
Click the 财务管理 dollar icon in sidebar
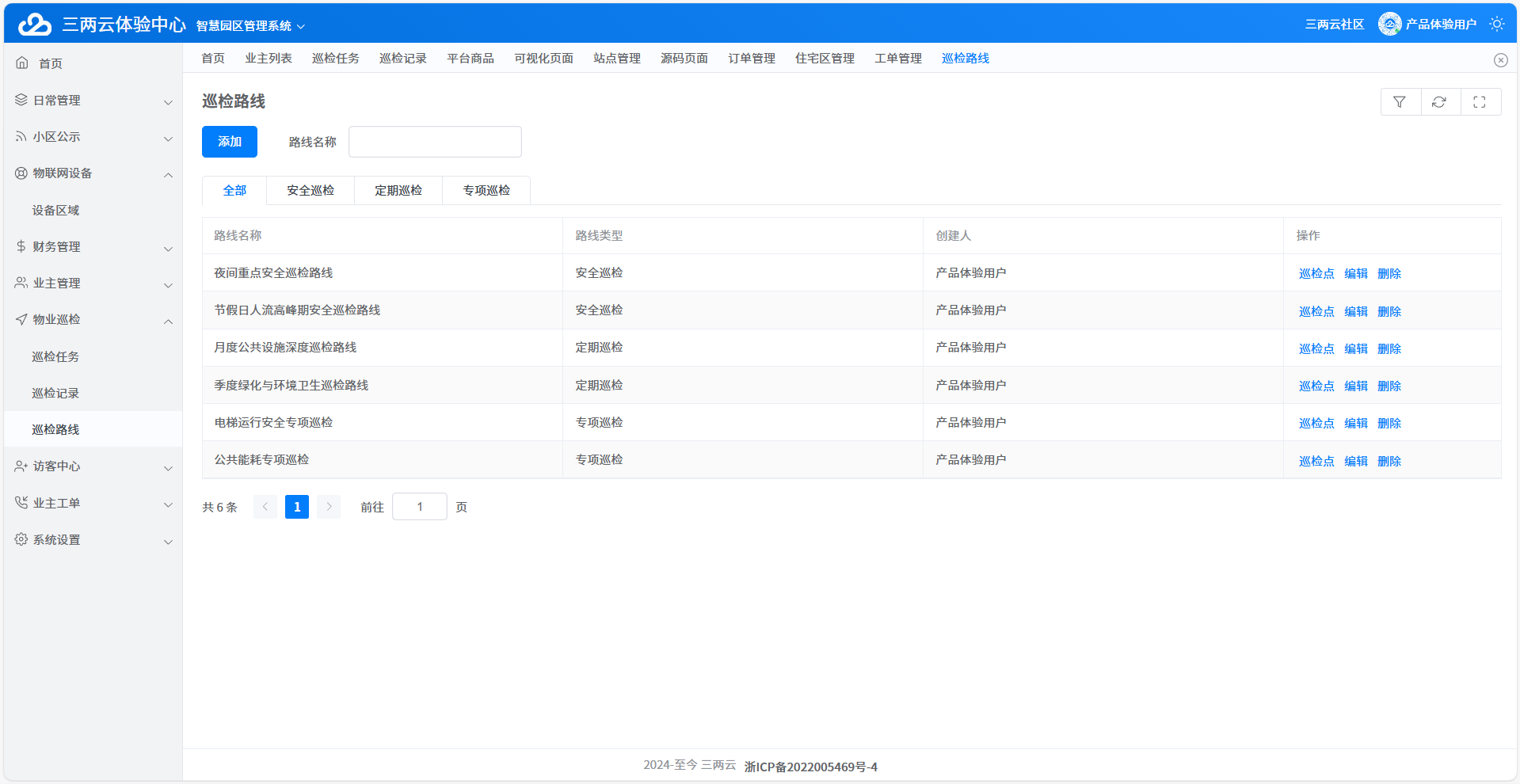[20, 246]
